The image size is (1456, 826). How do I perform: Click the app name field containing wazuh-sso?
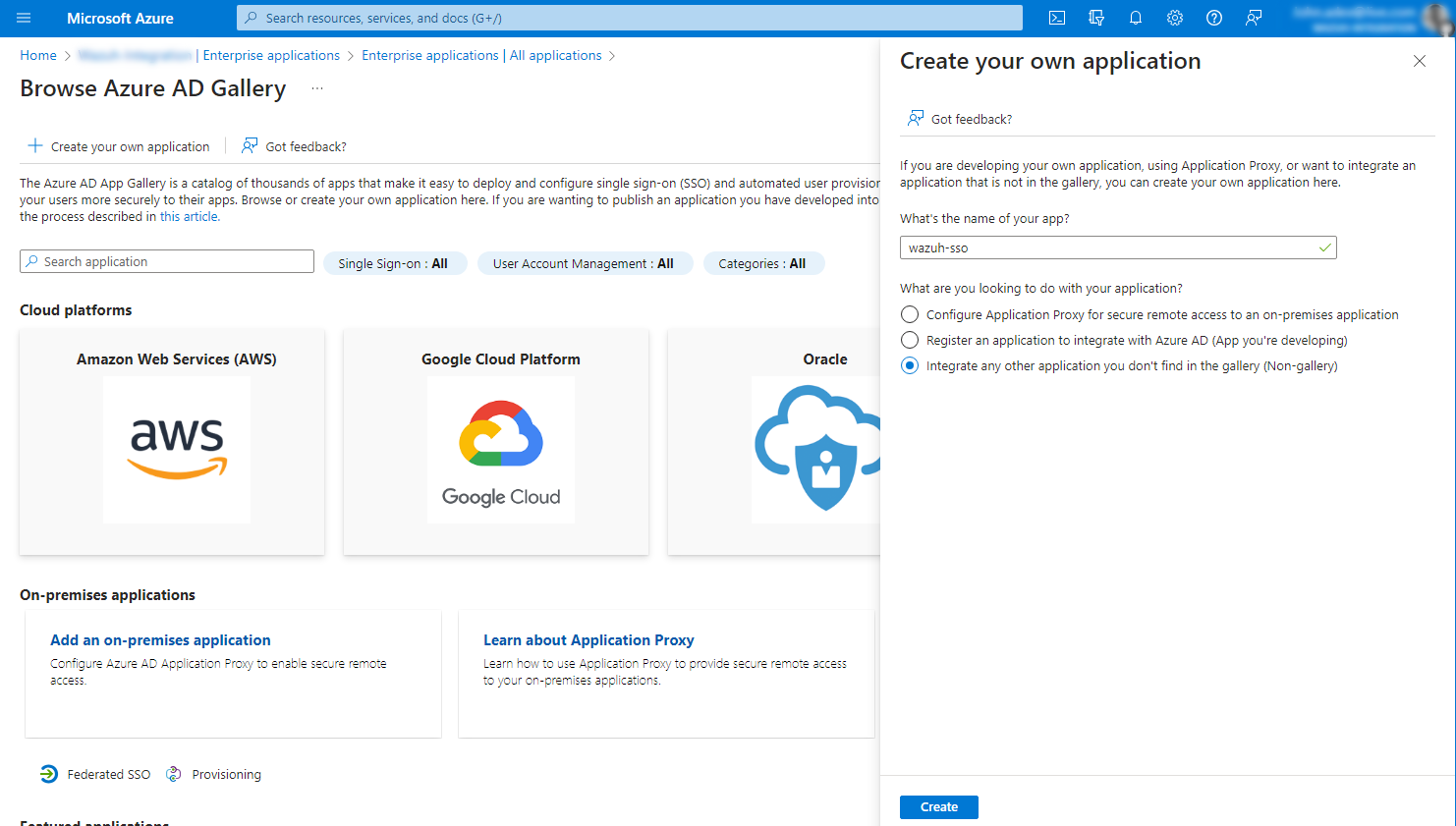[x=1110, y=248]
